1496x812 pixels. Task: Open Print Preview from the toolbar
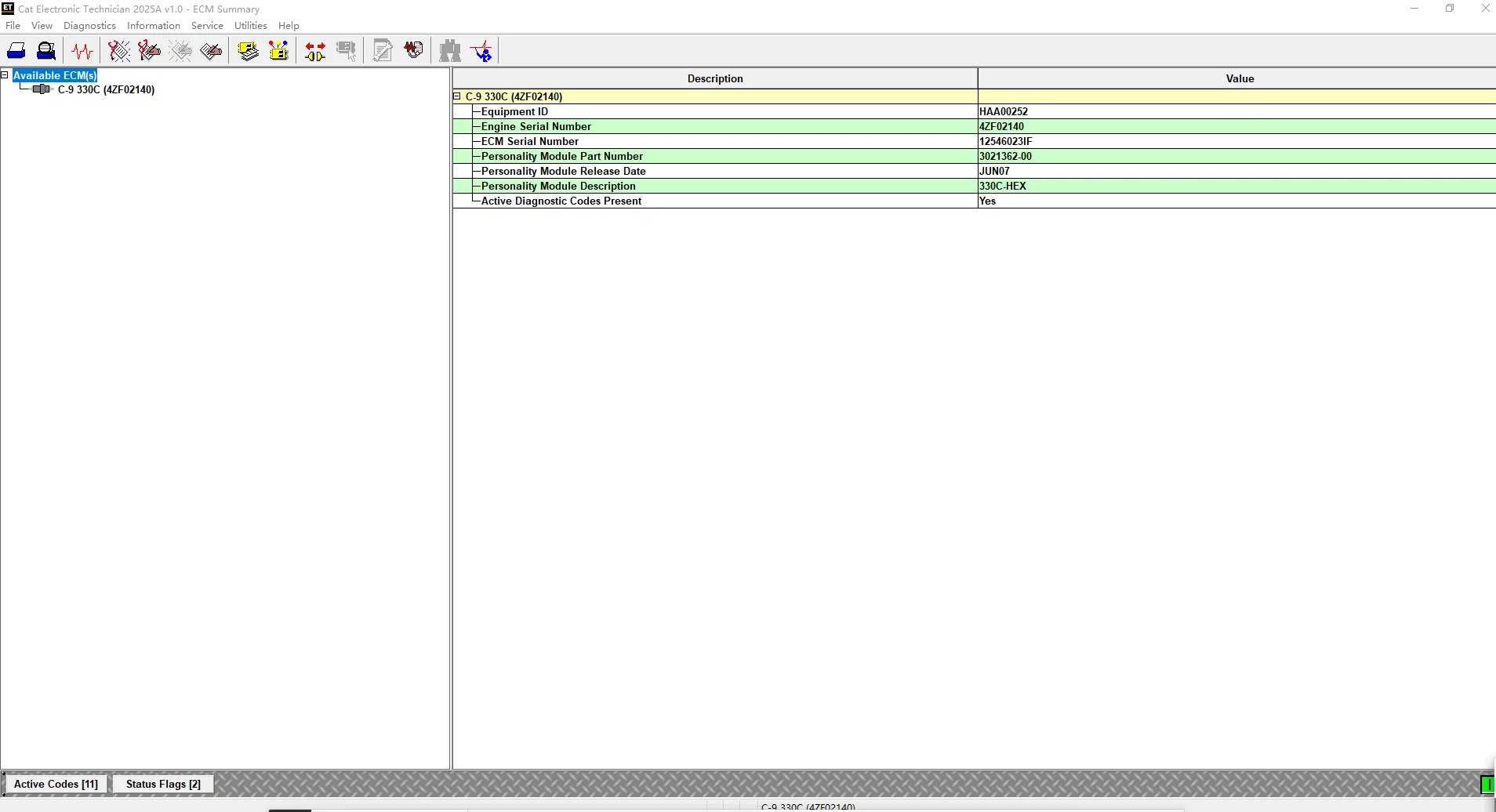tap(46, 51)
